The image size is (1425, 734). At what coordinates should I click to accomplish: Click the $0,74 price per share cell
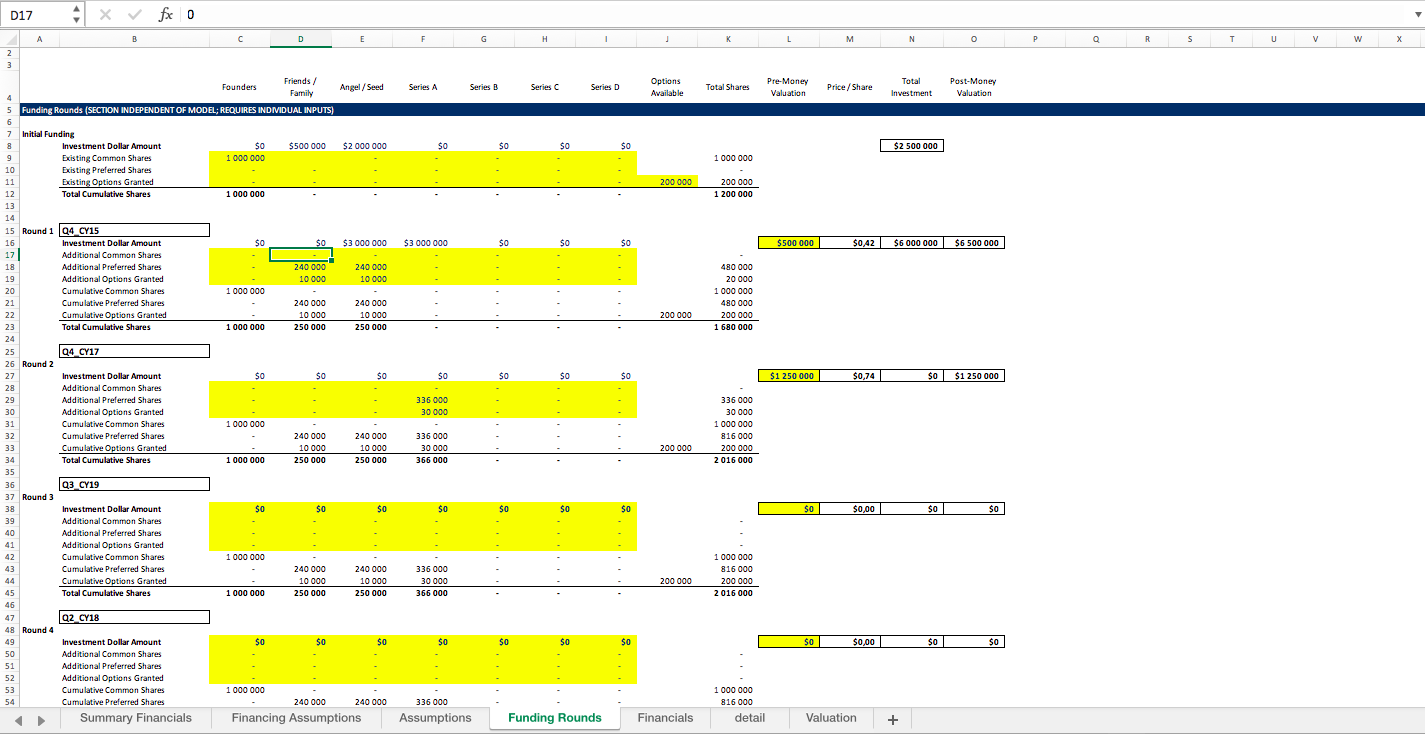[x=850, y=376]
